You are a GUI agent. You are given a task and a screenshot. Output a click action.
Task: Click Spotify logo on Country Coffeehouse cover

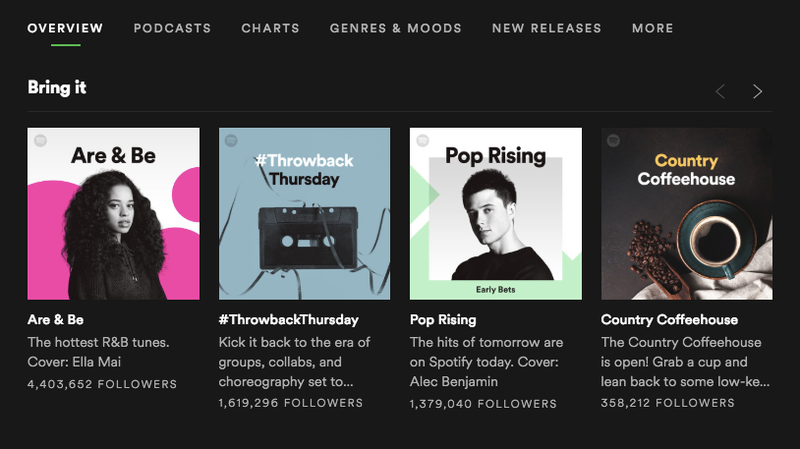pyautogui.click(x=613, y=140)
